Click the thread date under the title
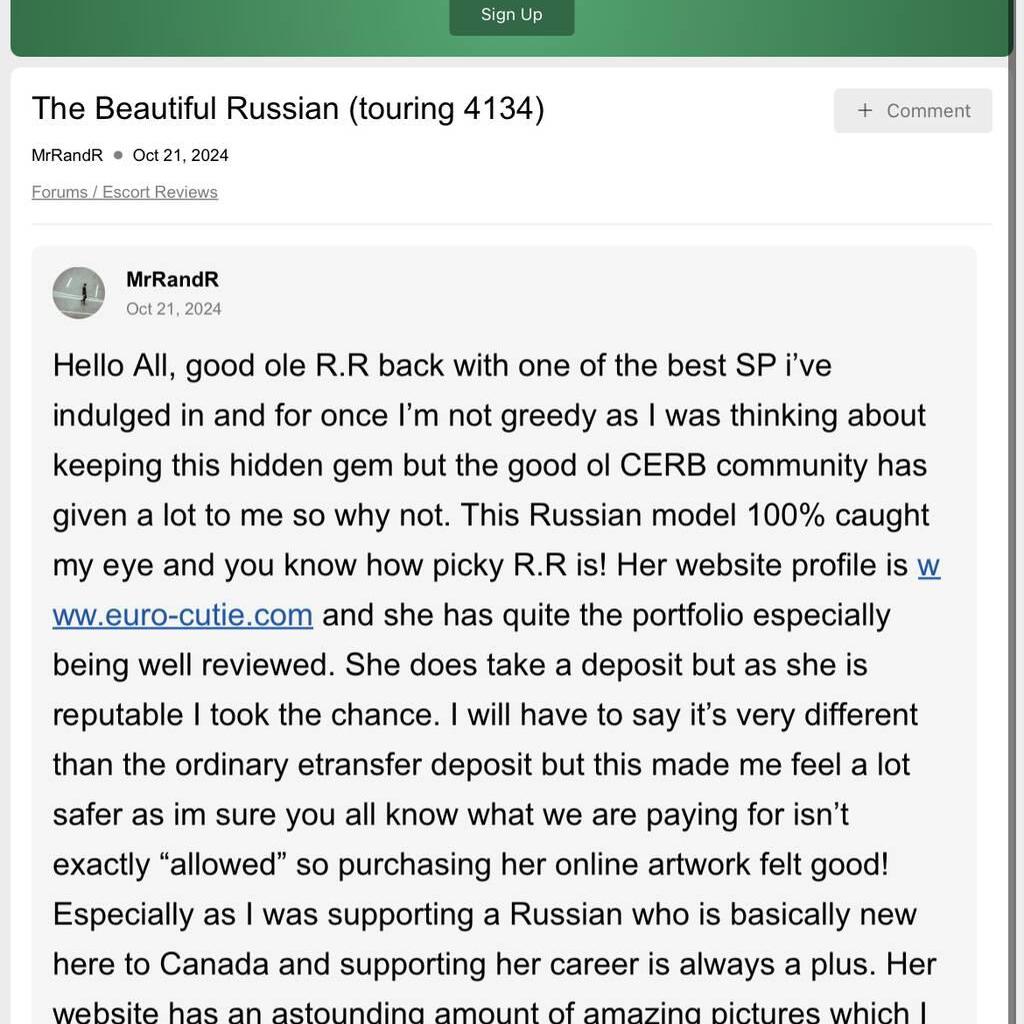 click(x=180, y=155)
